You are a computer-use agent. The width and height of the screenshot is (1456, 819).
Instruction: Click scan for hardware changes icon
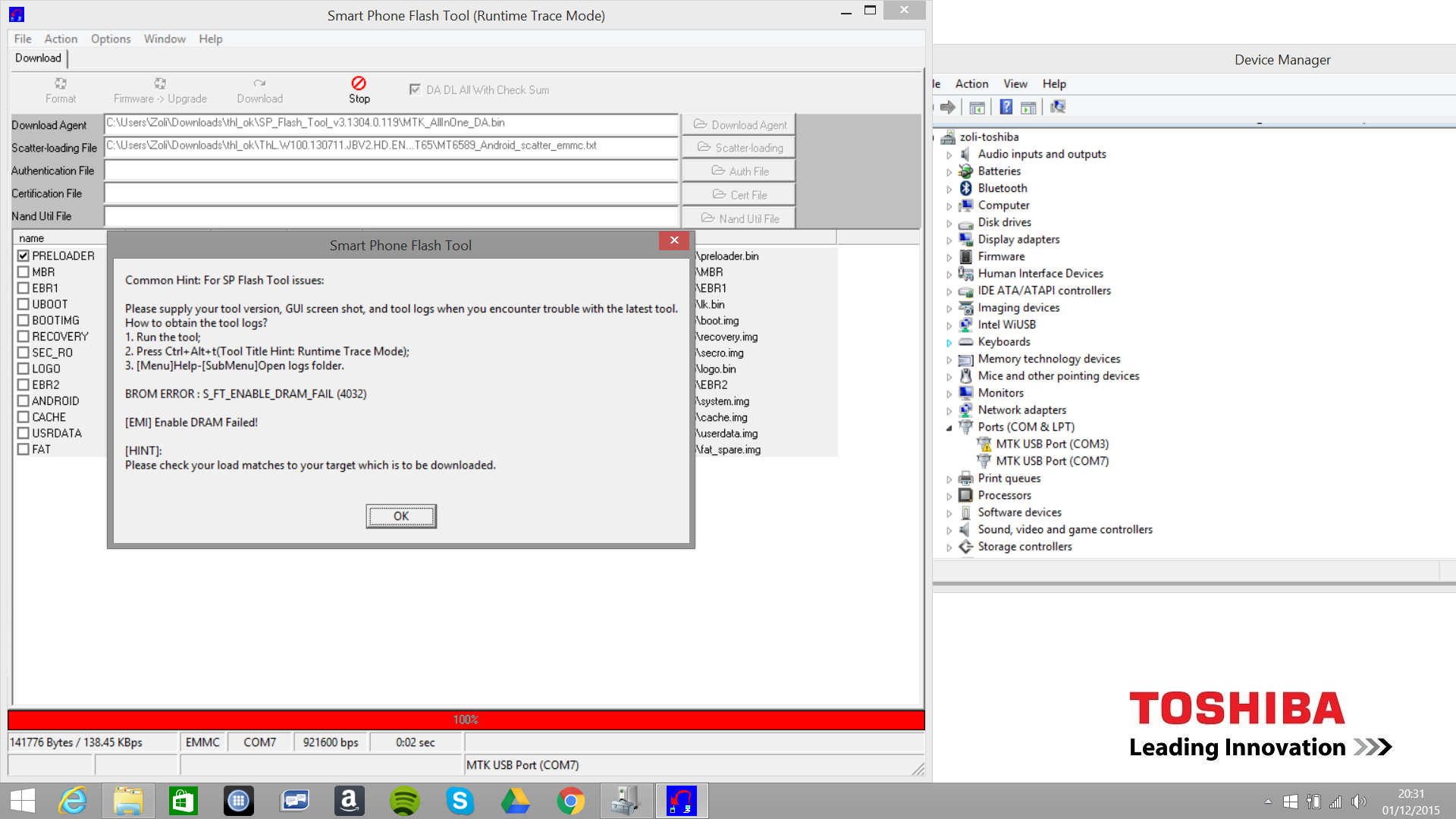click(x=1058, y=107)
